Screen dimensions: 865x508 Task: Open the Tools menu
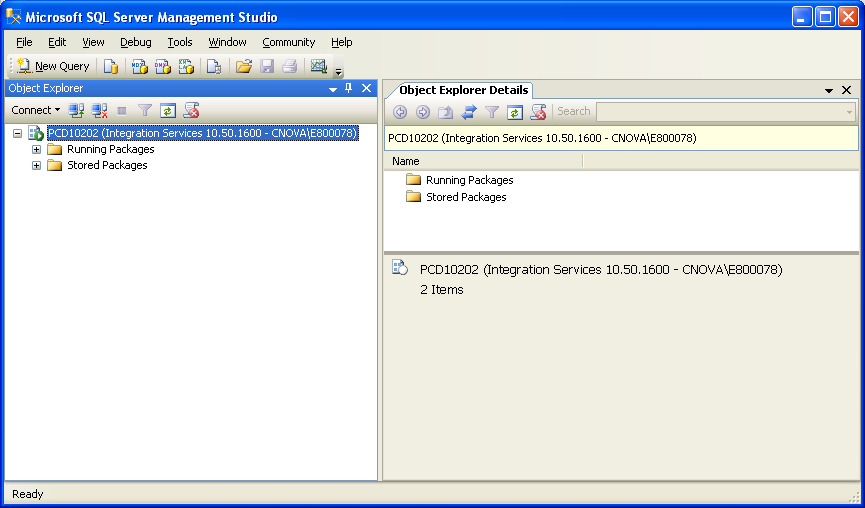pyautogui.click(x=180, y=42)
